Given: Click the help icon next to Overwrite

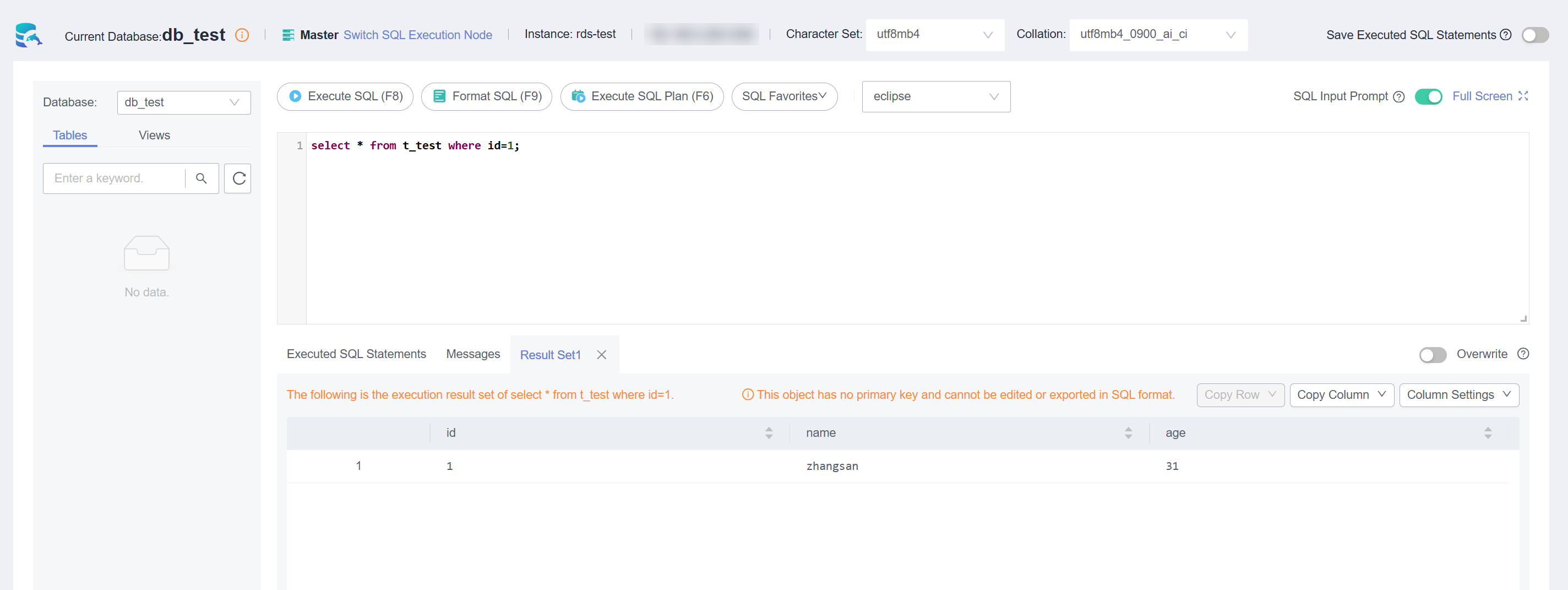Looking at the screenshot, I should pos(1523,354).
